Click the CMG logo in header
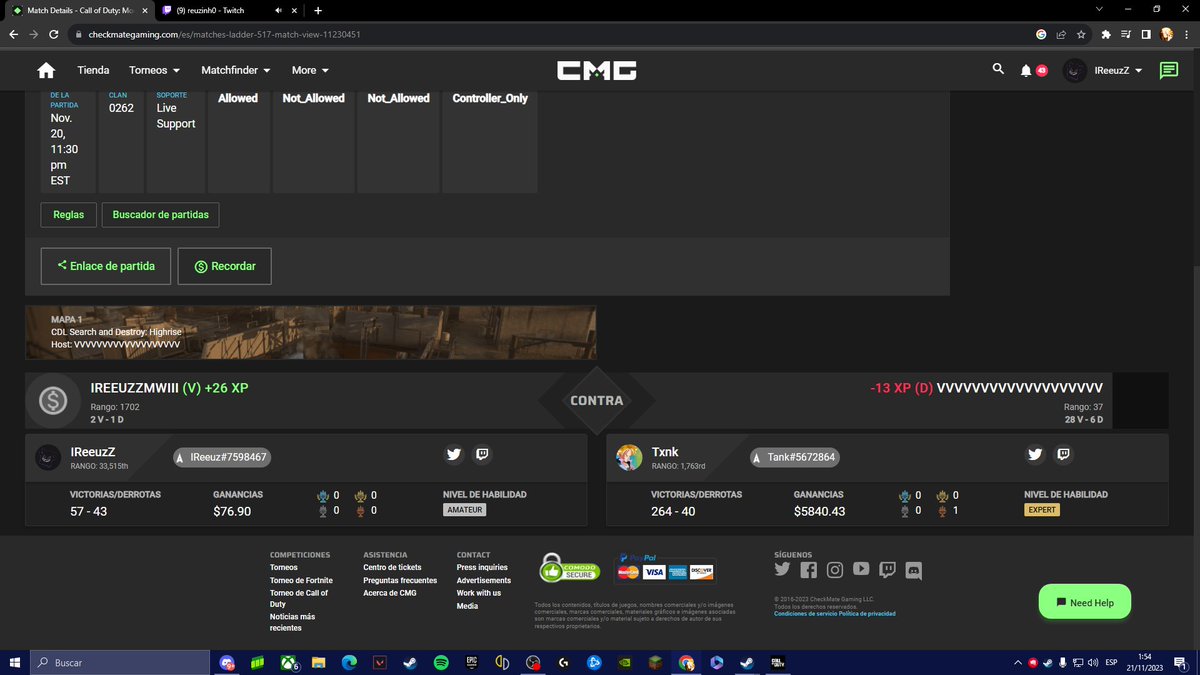The image size is (1200, 675). [x=597, y=70]
